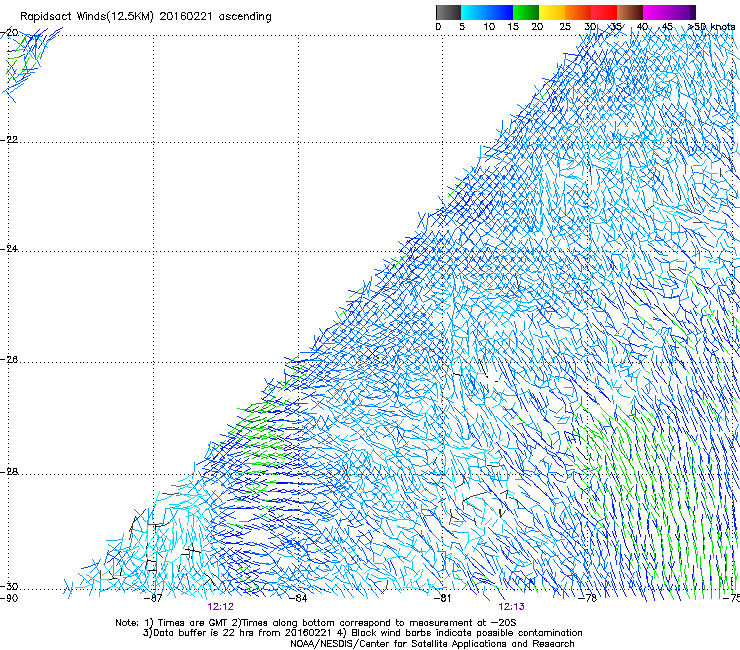Screen dimensions: 740x650
Task: Click the '-30' latitude axis label
Action: pos(9,587)
